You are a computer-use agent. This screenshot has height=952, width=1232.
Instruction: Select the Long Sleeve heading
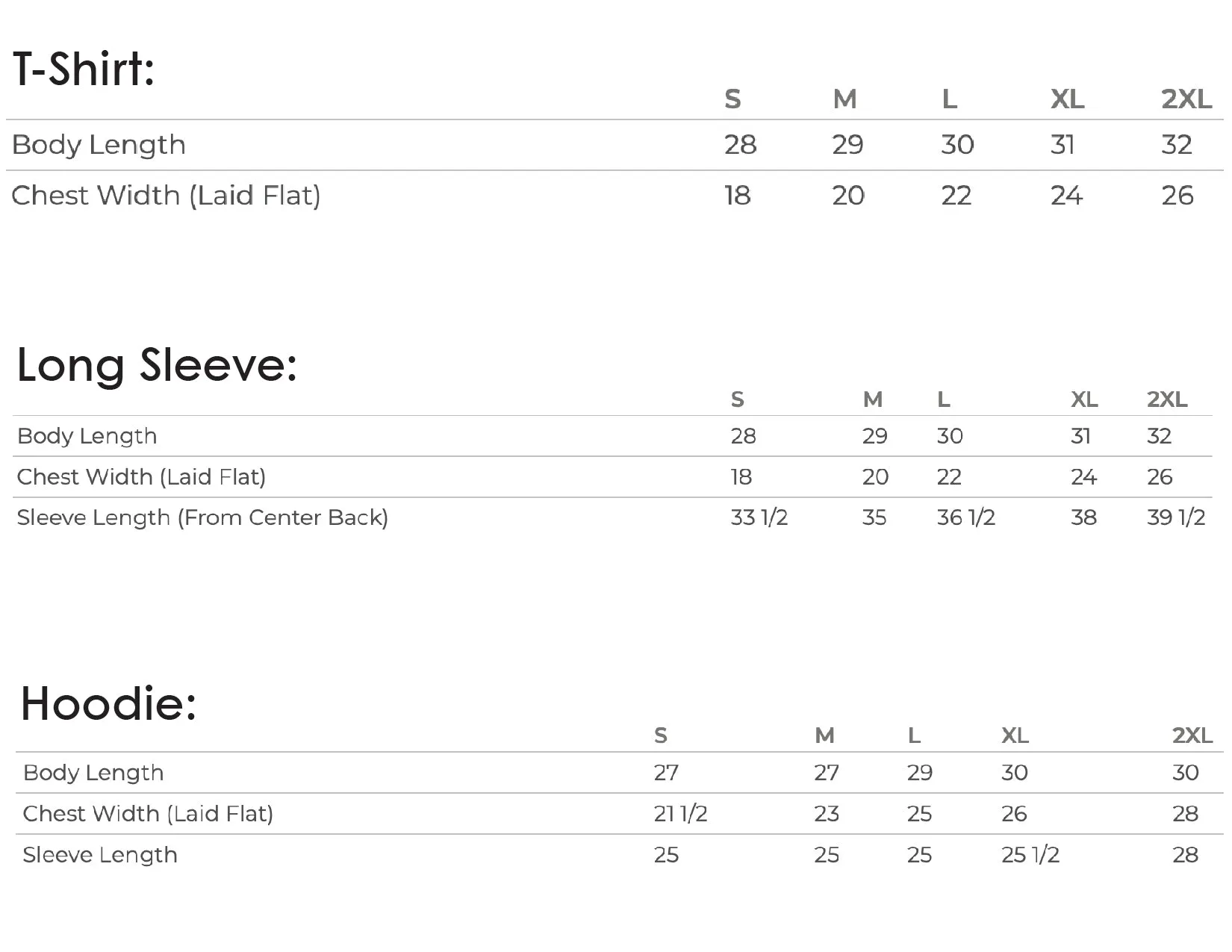(x=157, y=365)
